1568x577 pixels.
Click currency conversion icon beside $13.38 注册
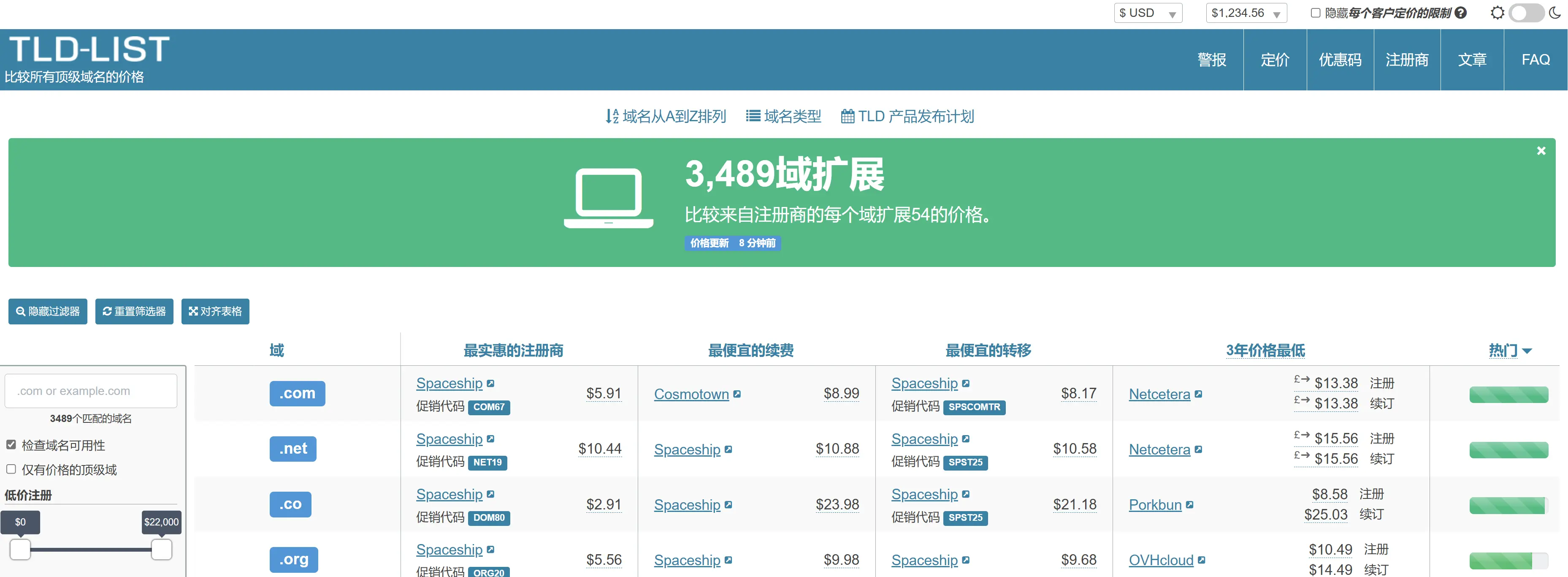(x=1301, y=380)
